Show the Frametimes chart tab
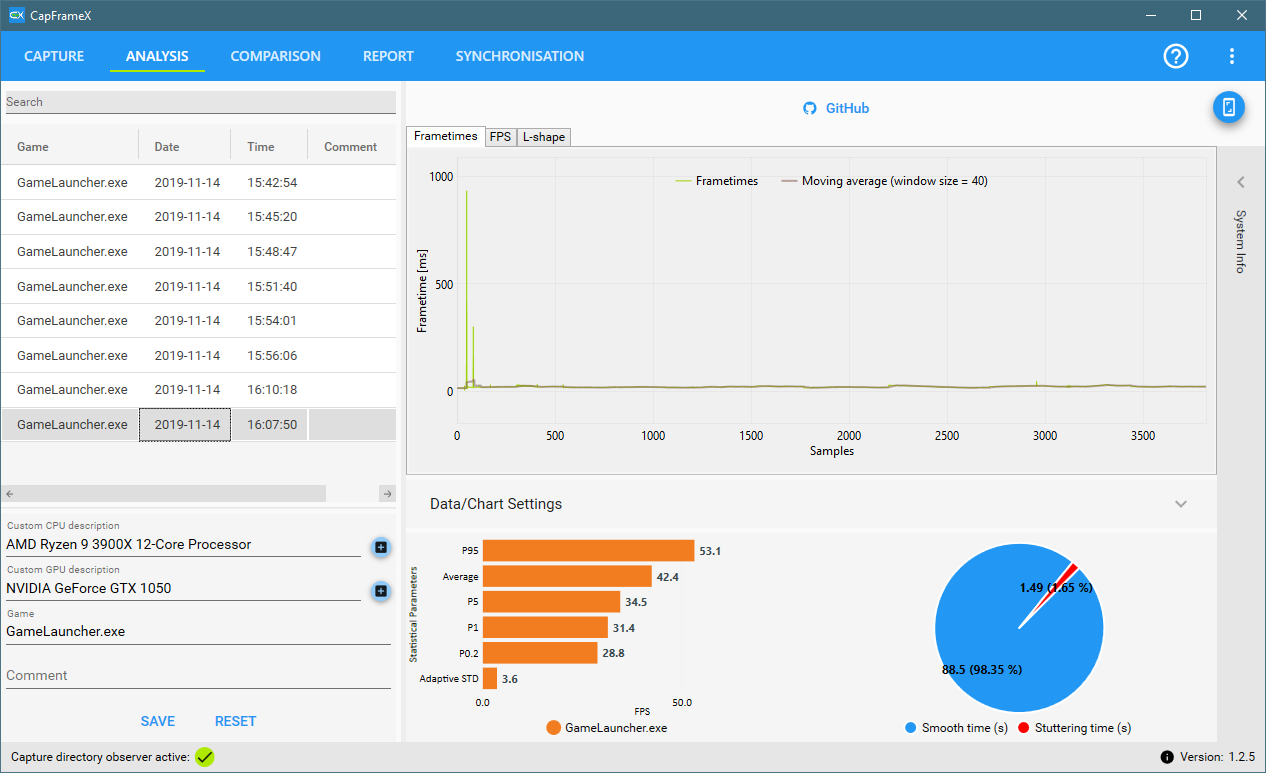The height and width of the screenshot is (773, 1266). coord(446,136)
